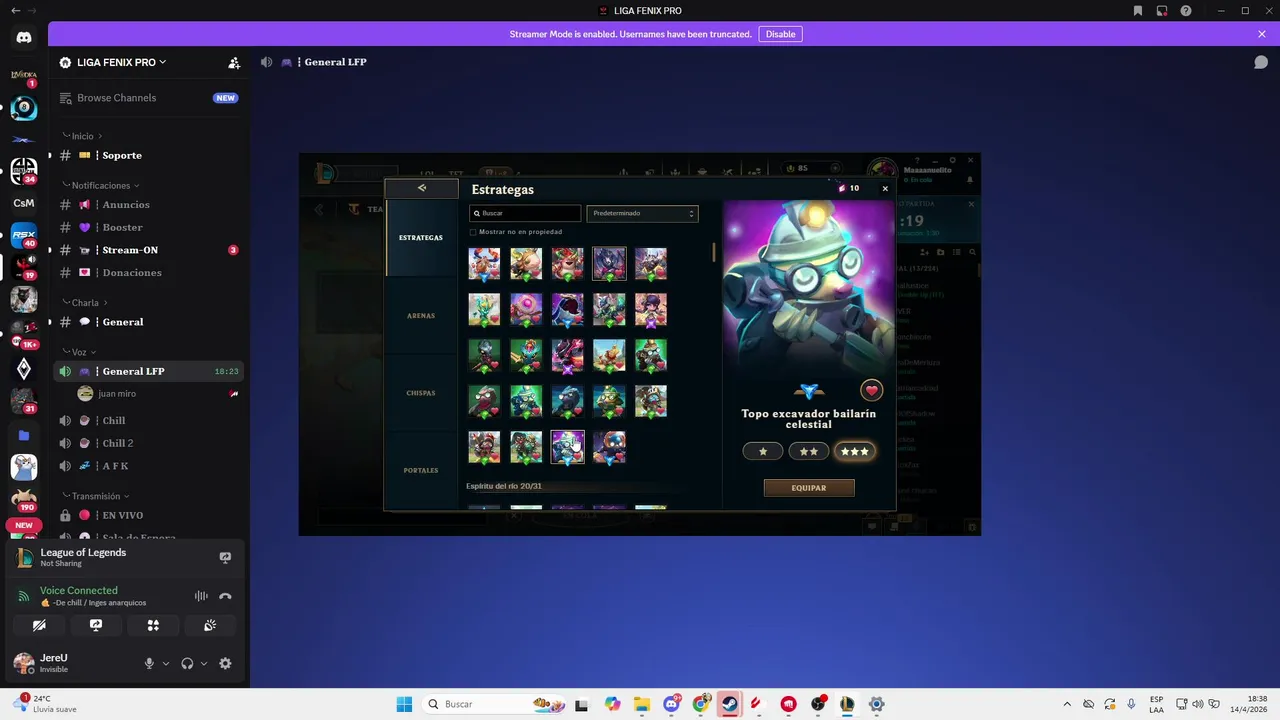
Task: Open the Anuncios channel
Action: click(149, 204)
